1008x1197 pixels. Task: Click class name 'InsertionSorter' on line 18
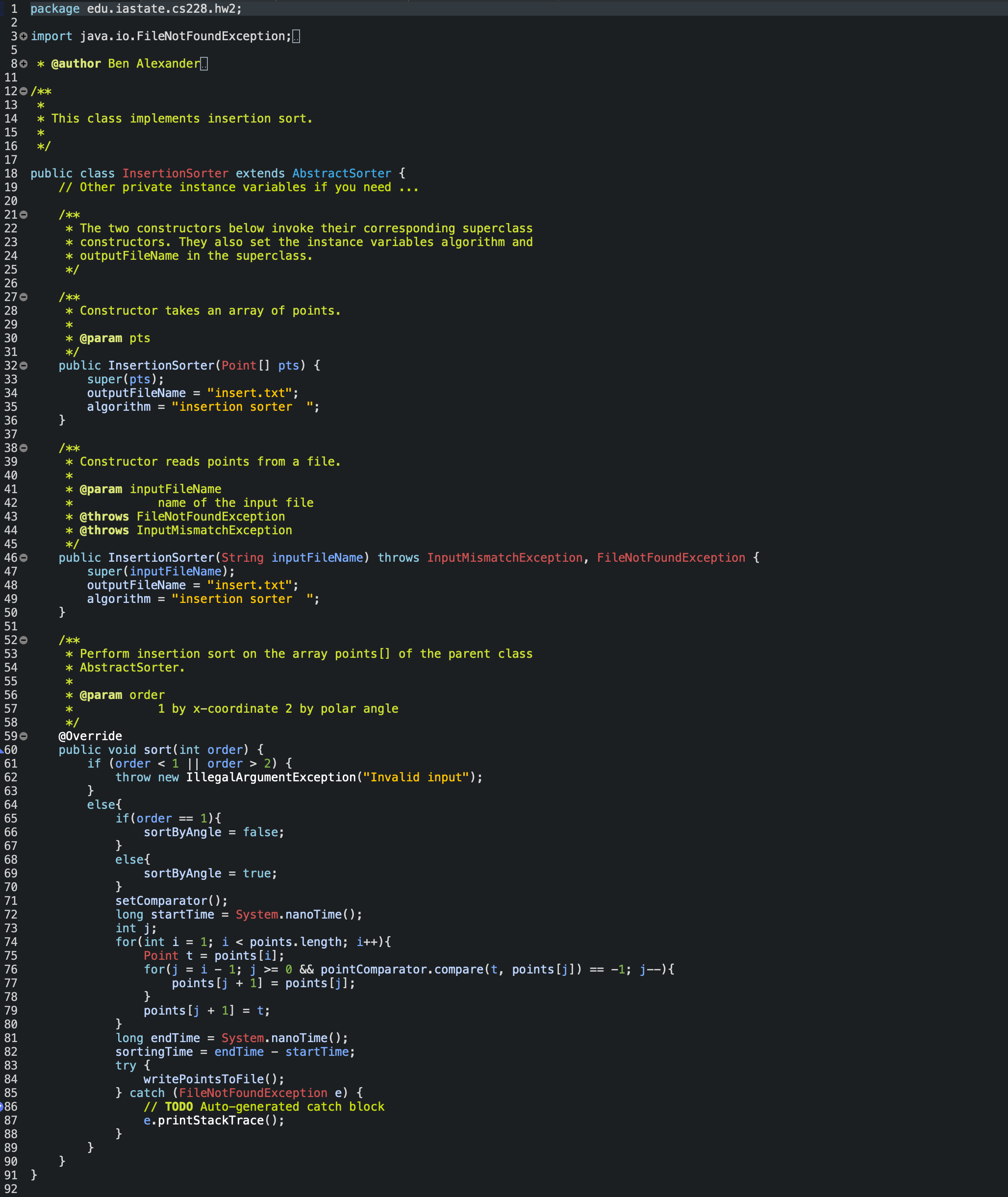(x=175, y=174)
